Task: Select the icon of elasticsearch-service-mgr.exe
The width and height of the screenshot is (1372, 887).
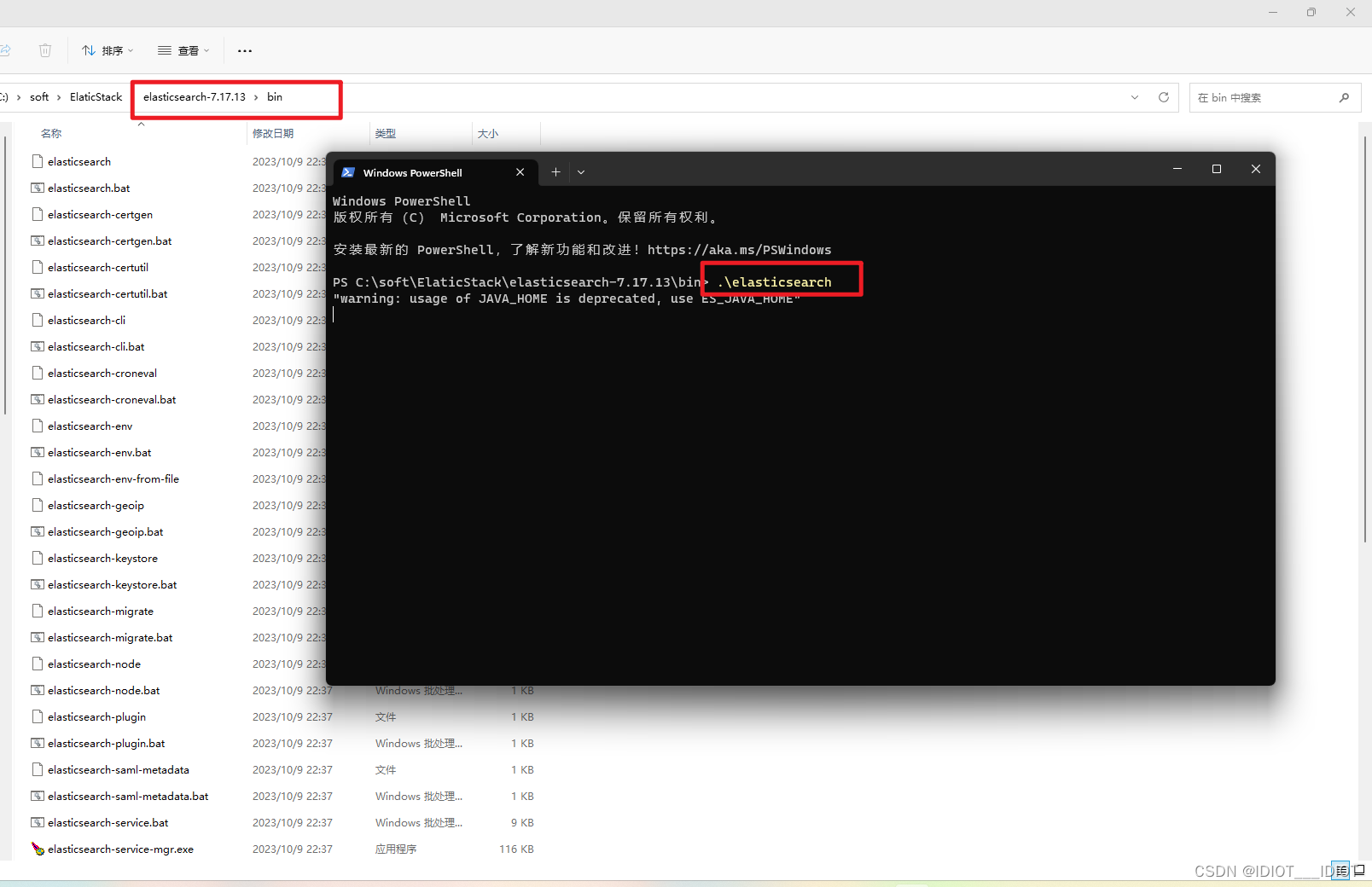Action: coord(38,849)
